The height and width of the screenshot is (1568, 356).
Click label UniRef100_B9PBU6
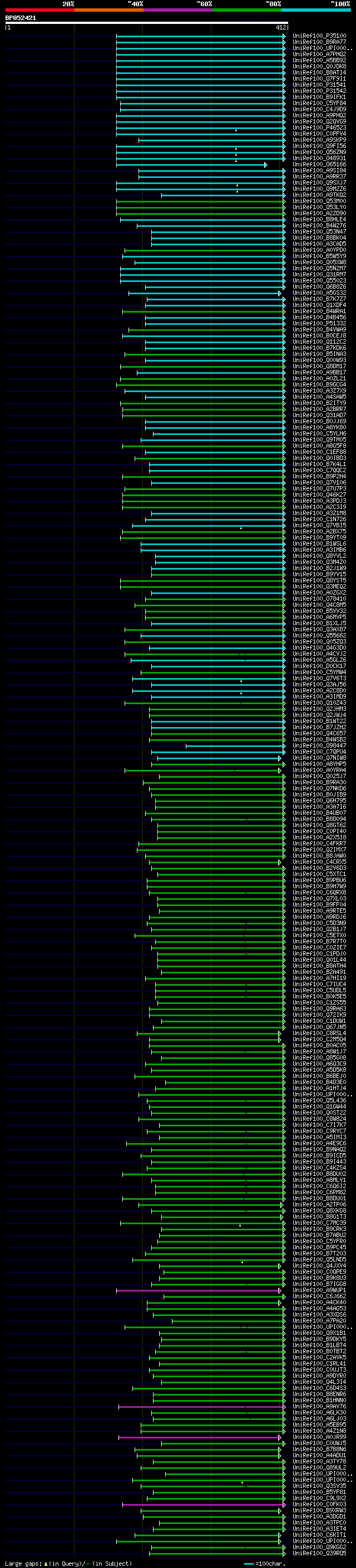[319, 880]
